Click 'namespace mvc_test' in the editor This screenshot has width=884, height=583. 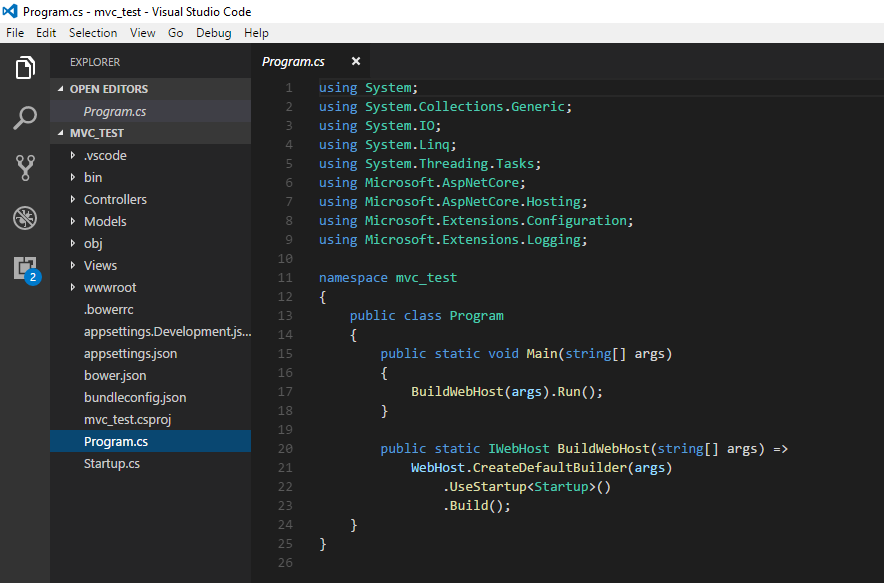click(388, 278)
